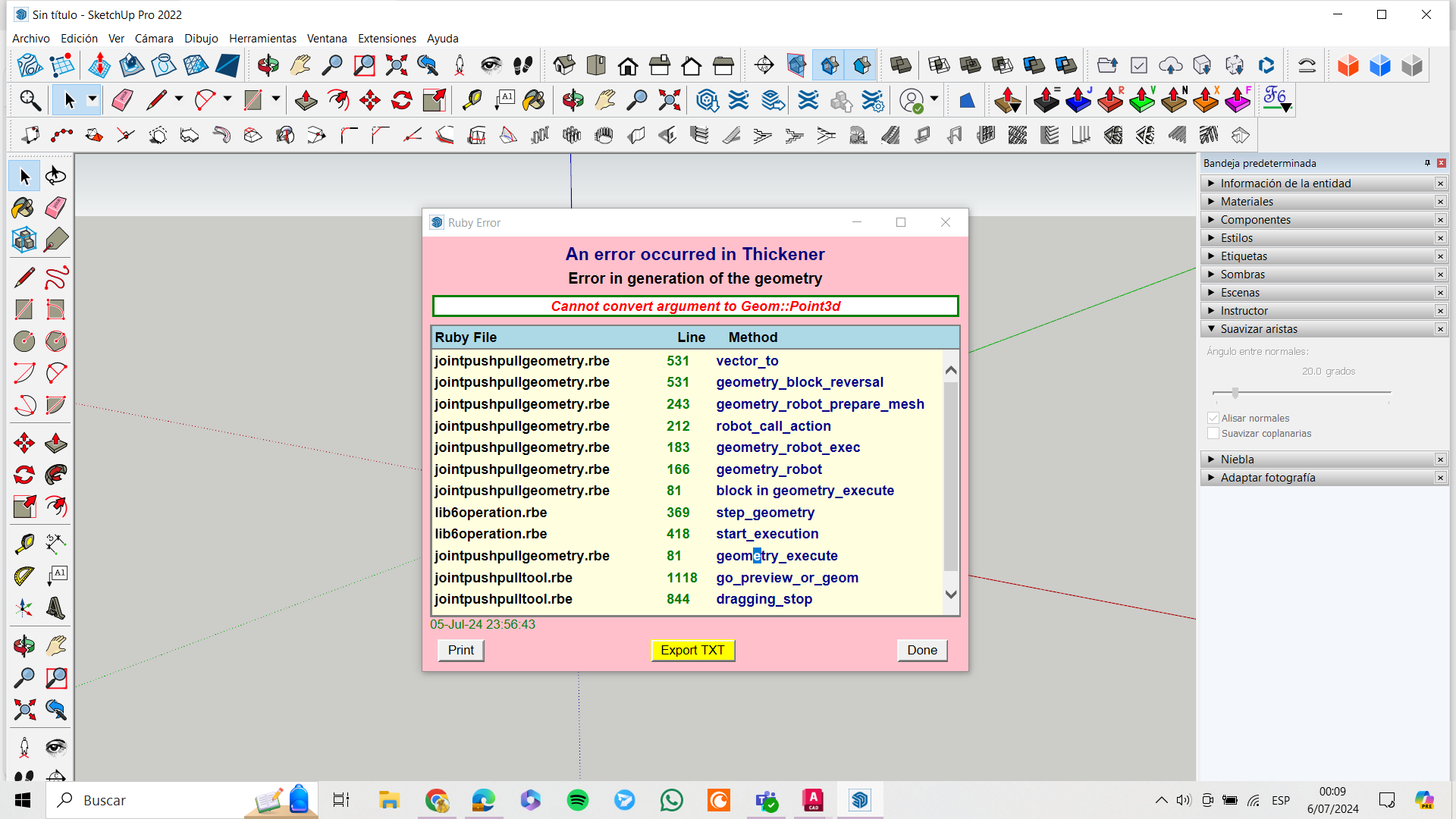
Task: Select the Orbit tool in left toolbar
Action: coord(24,646)
